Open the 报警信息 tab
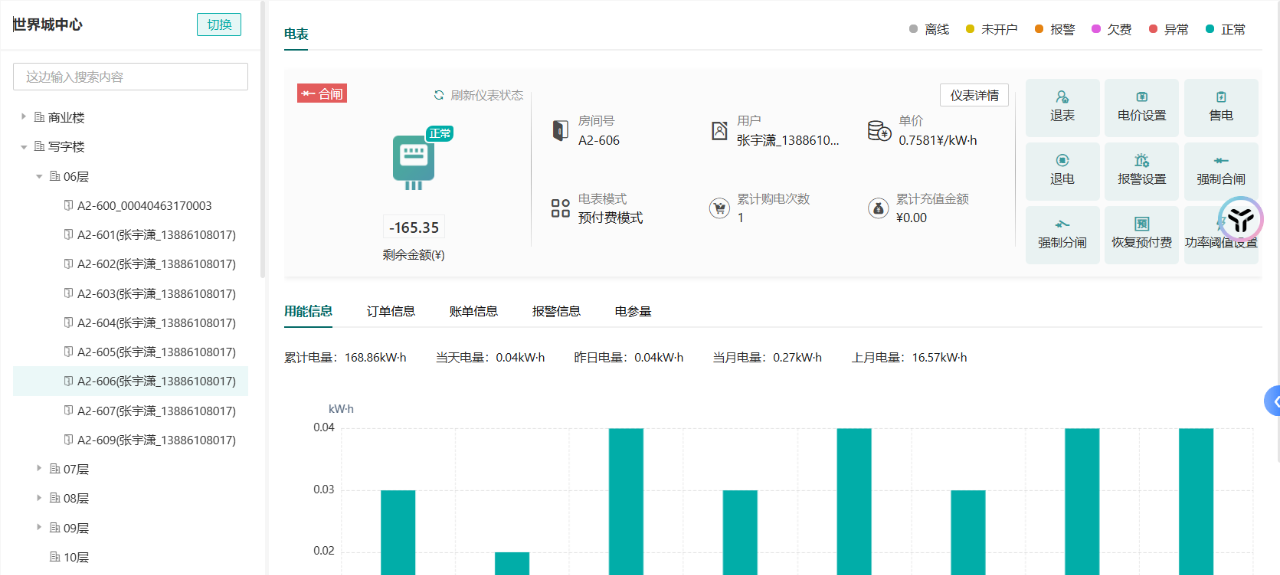 point(556,311)
